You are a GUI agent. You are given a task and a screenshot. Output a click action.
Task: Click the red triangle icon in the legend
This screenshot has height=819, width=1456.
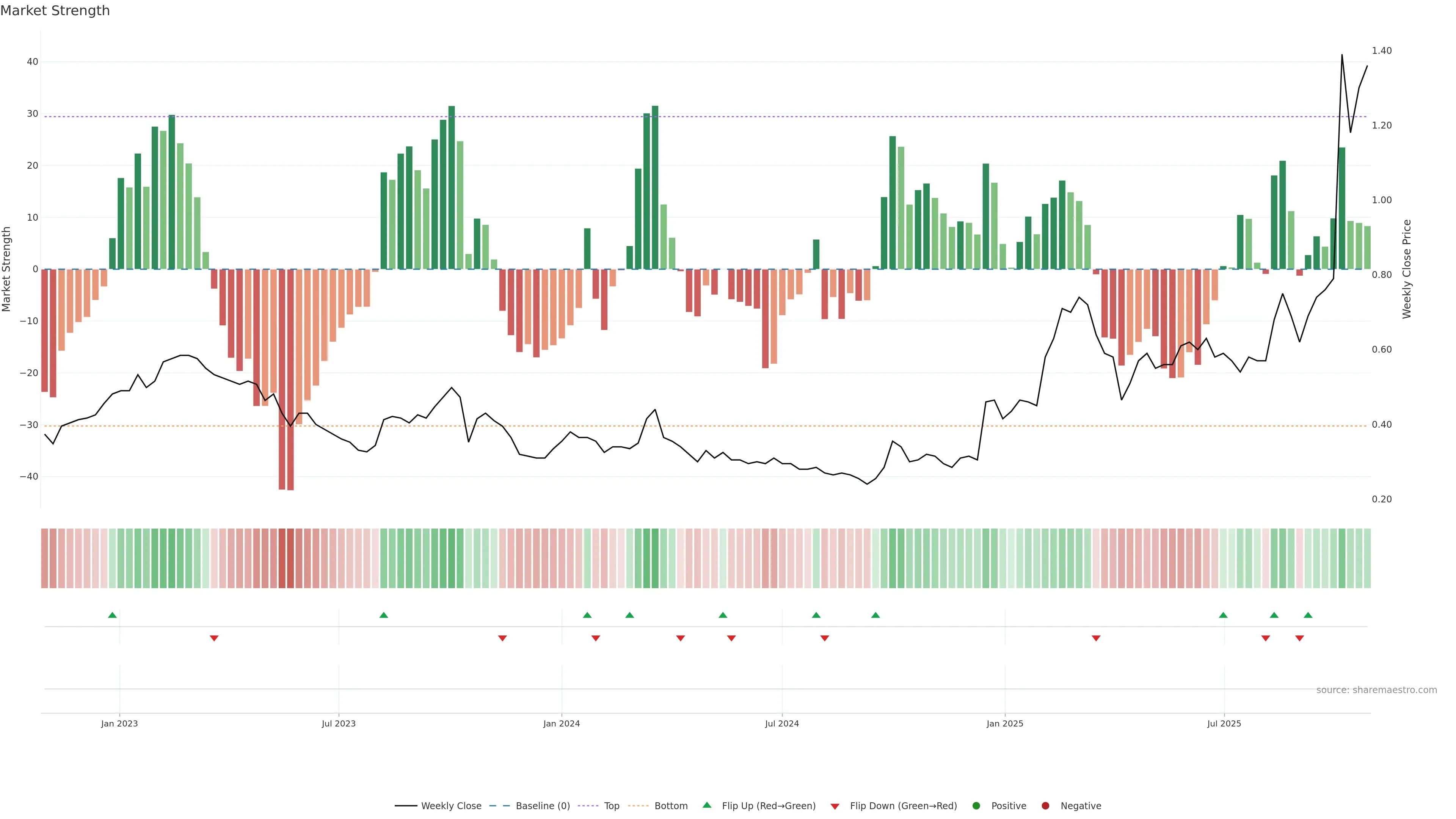point(835,806)
